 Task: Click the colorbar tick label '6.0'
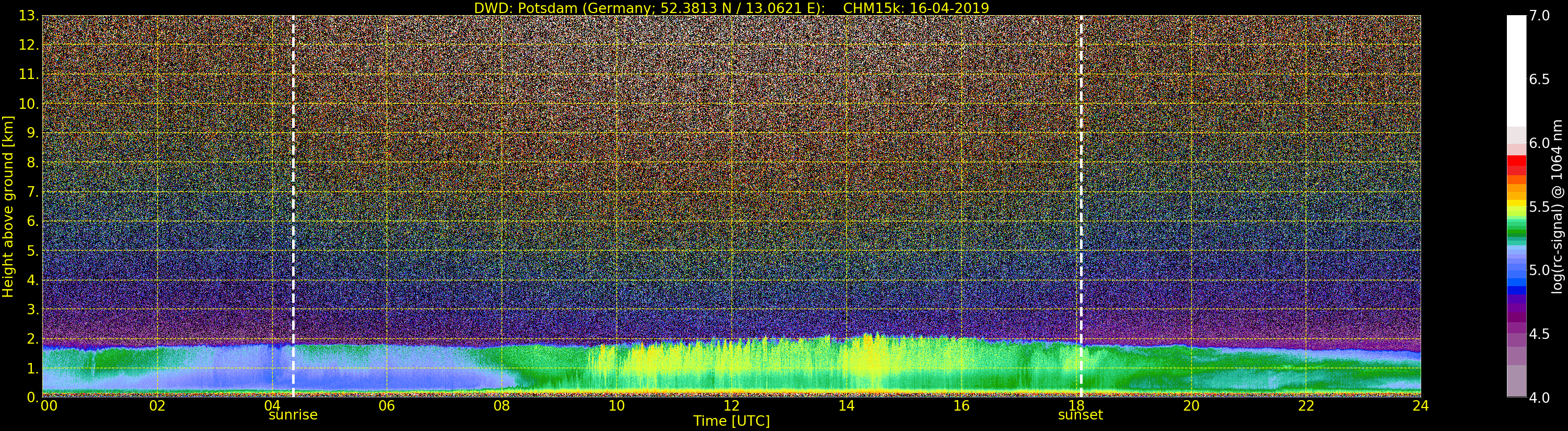pos(1539,143)
